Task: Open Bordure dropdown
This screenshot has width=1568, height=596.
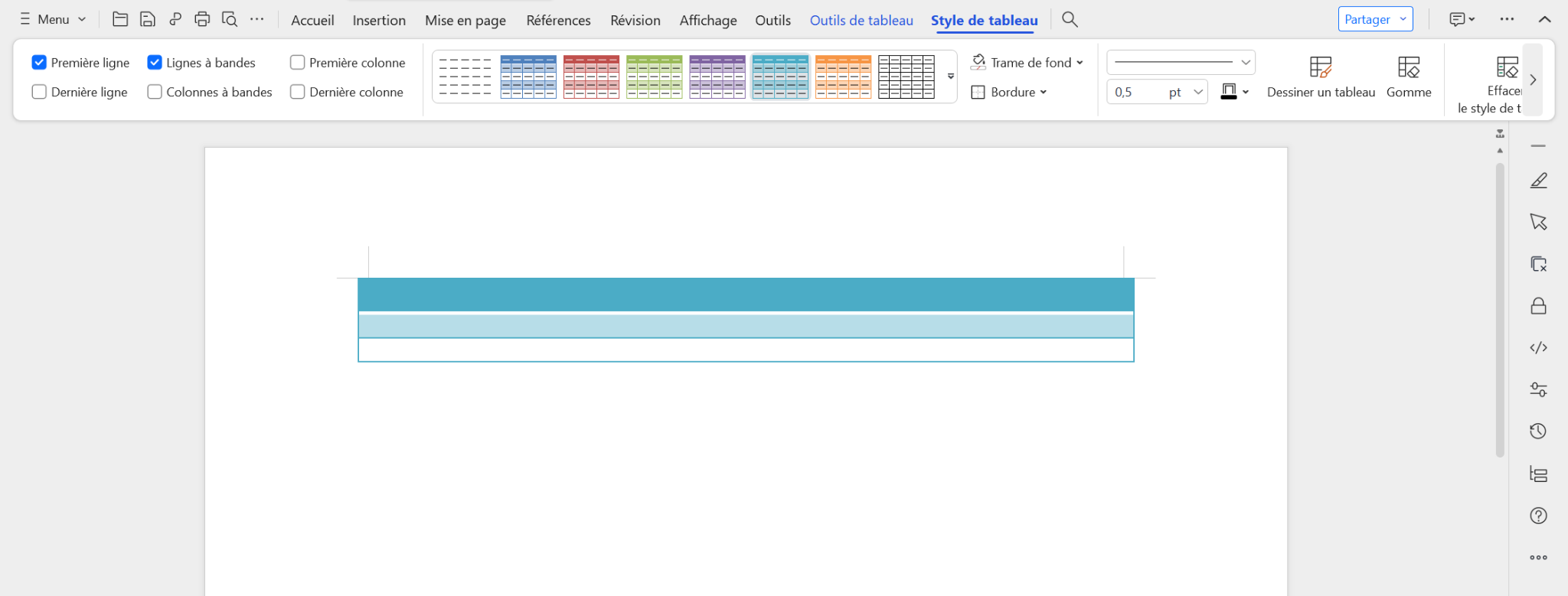Action: click(x=1009, y=92)
